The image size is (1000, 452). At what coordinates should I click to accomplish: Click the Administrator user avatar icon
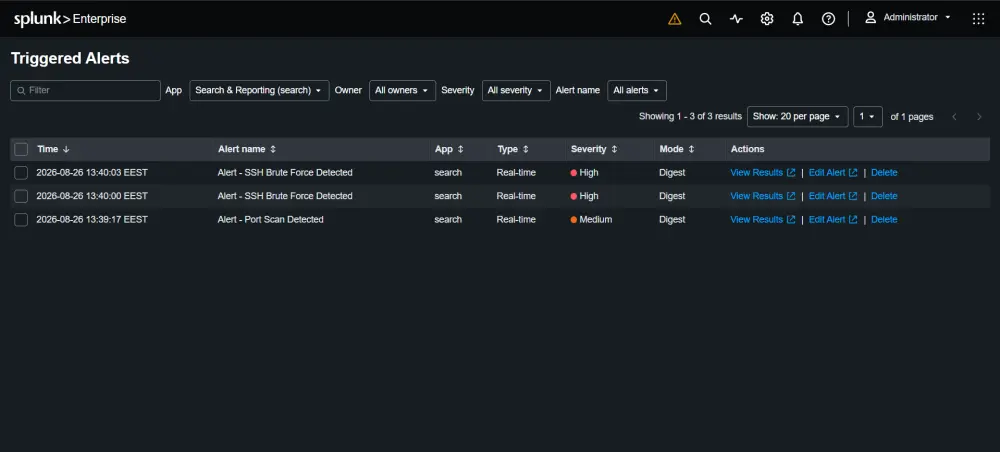pyautogui.click(x=871, y=18)
